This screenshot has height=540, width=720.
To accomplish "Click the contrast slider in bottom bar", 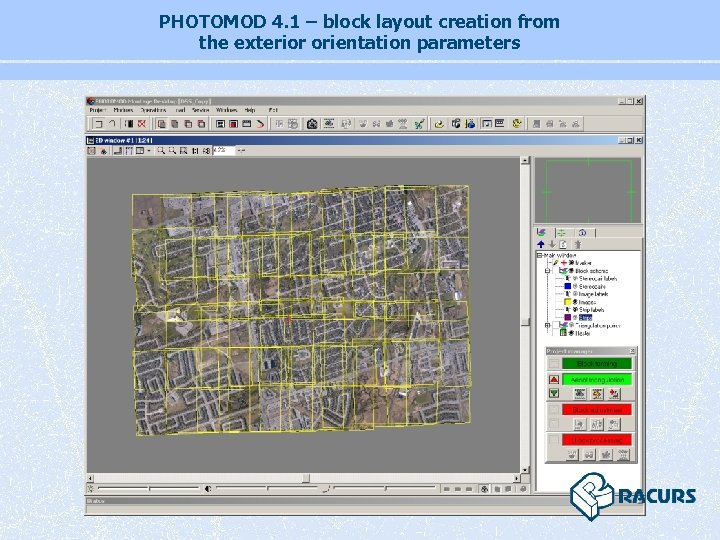I will pos(267,489).
